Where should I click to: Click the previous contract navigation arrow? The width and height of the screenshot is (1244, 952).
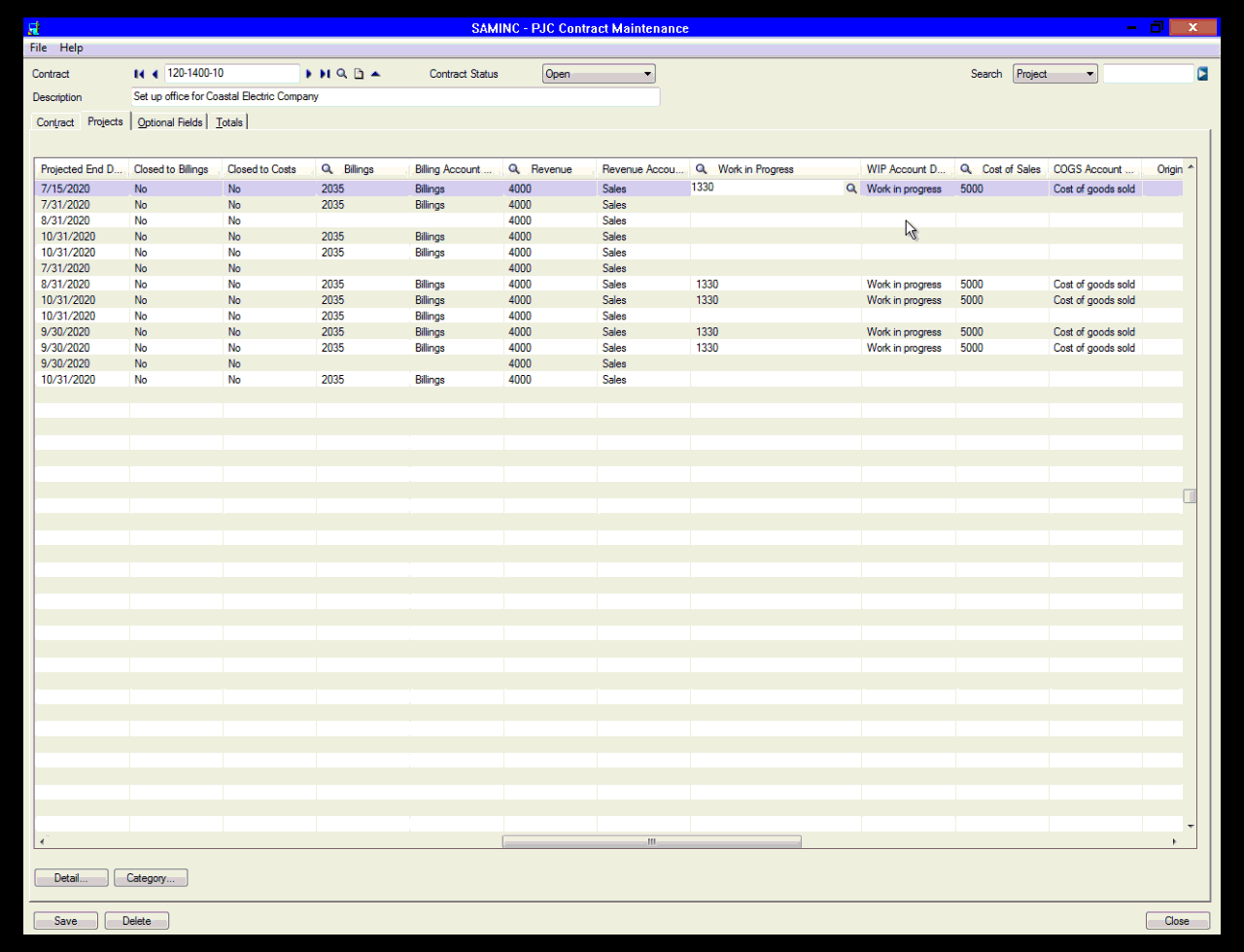pyautogui.click(x=155, y=73)
